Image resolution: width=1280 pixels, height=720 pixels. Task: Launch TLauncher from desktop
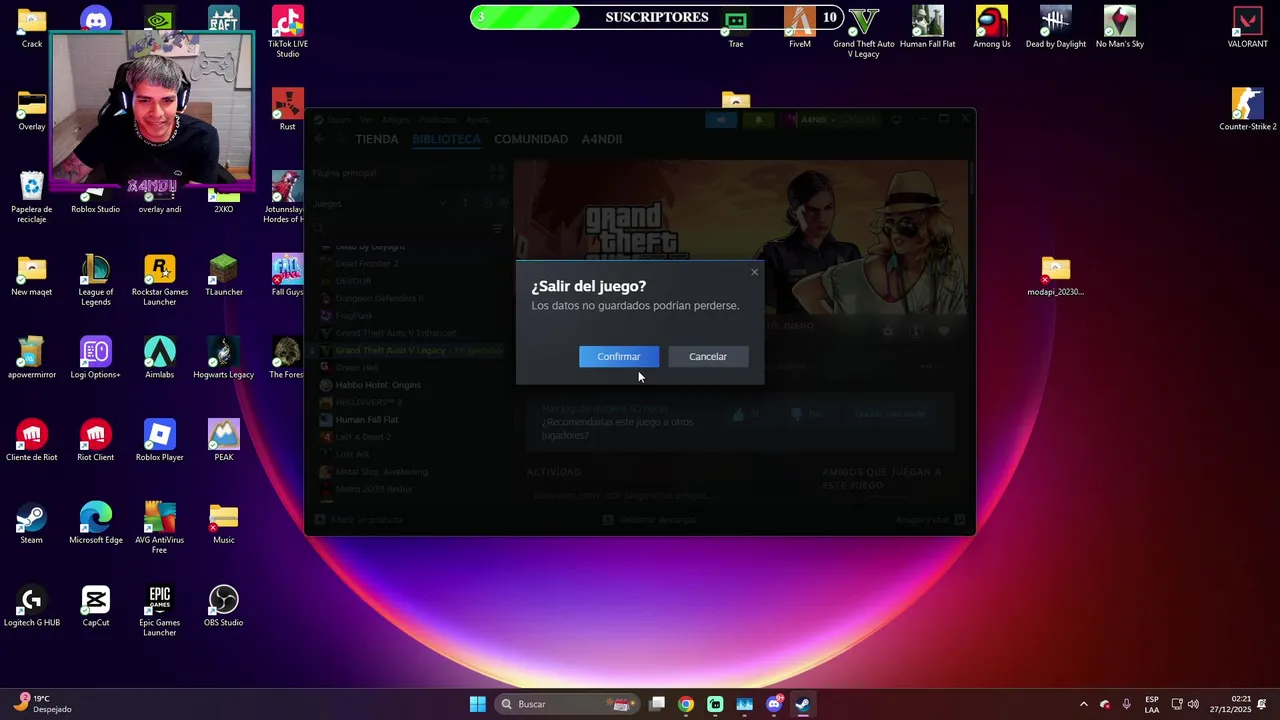[x=224, y=276]
